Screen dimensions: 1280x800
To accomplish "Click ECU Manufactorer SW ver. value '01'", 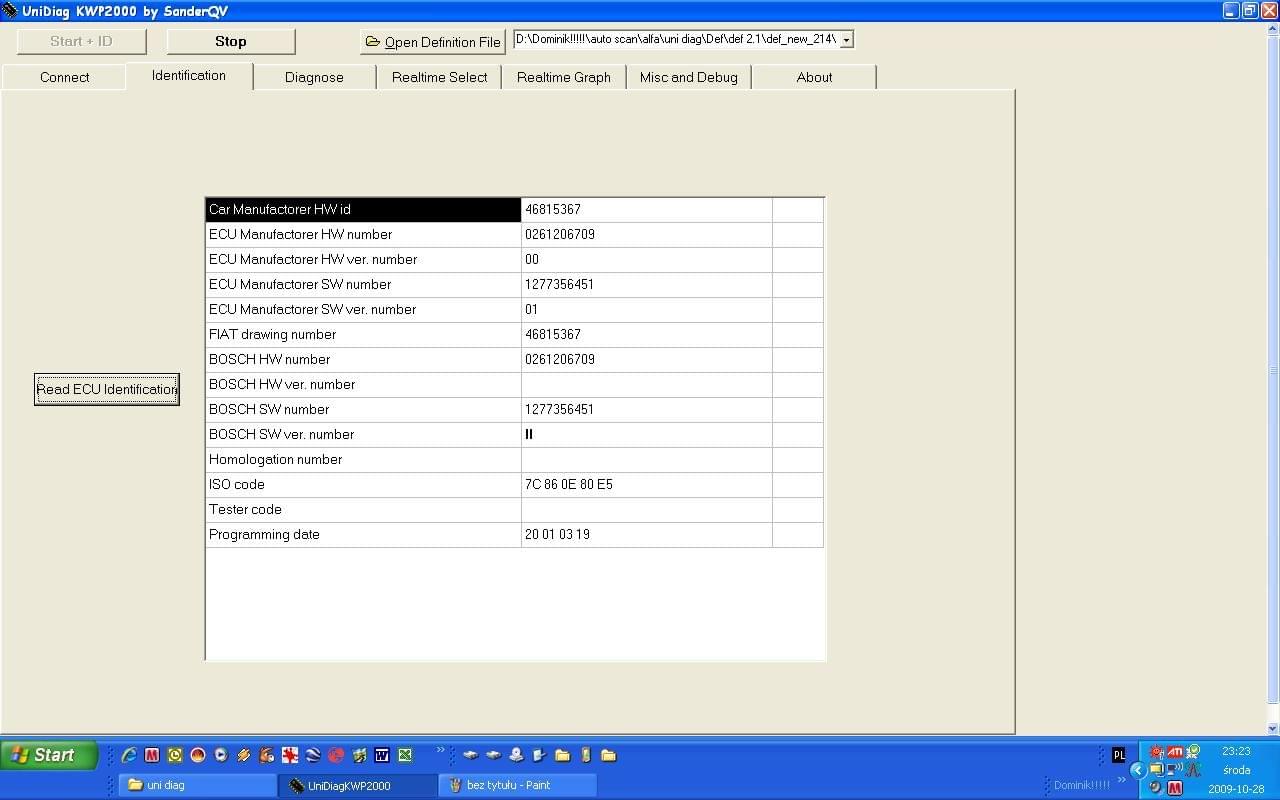I will [647, 310].
